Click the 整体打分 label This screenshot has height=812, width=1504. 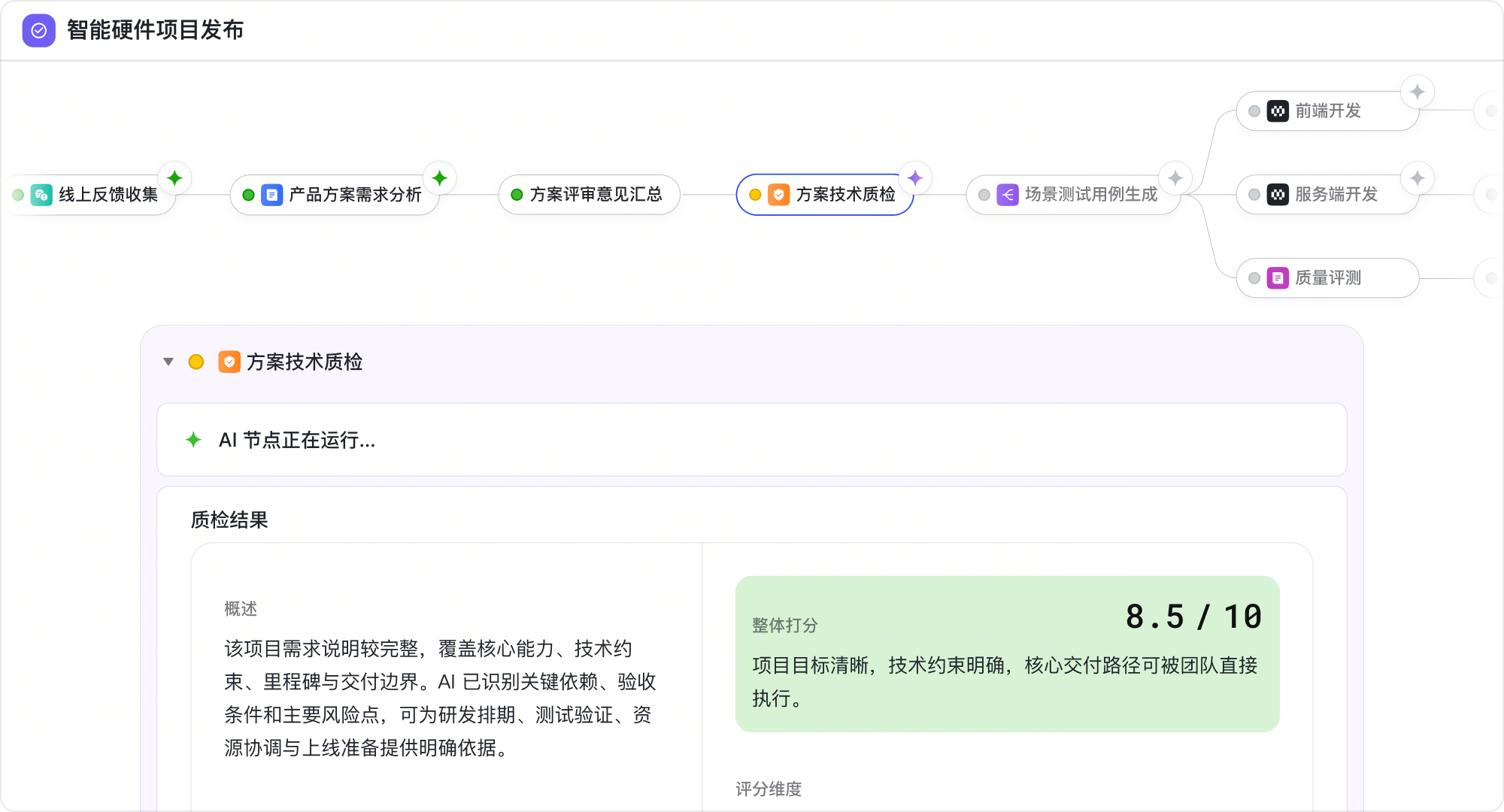point(785,626)
